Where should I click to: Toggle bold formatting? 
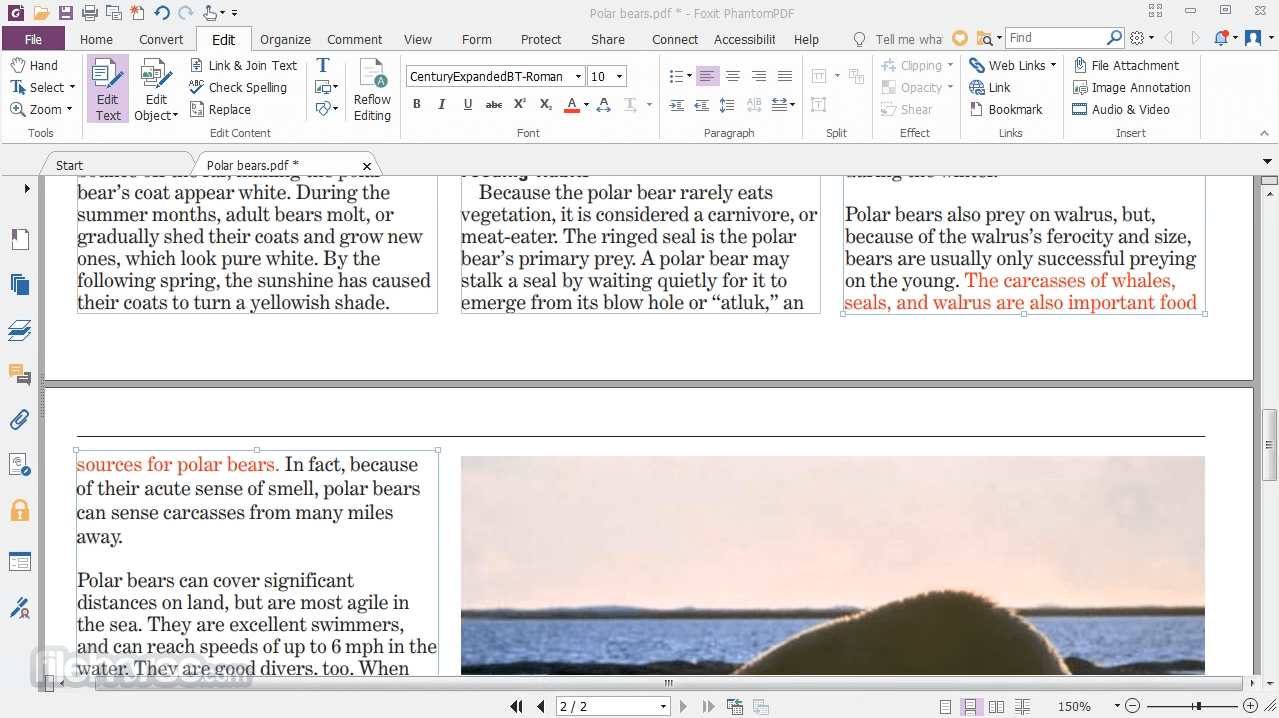[x=416, y=104]
